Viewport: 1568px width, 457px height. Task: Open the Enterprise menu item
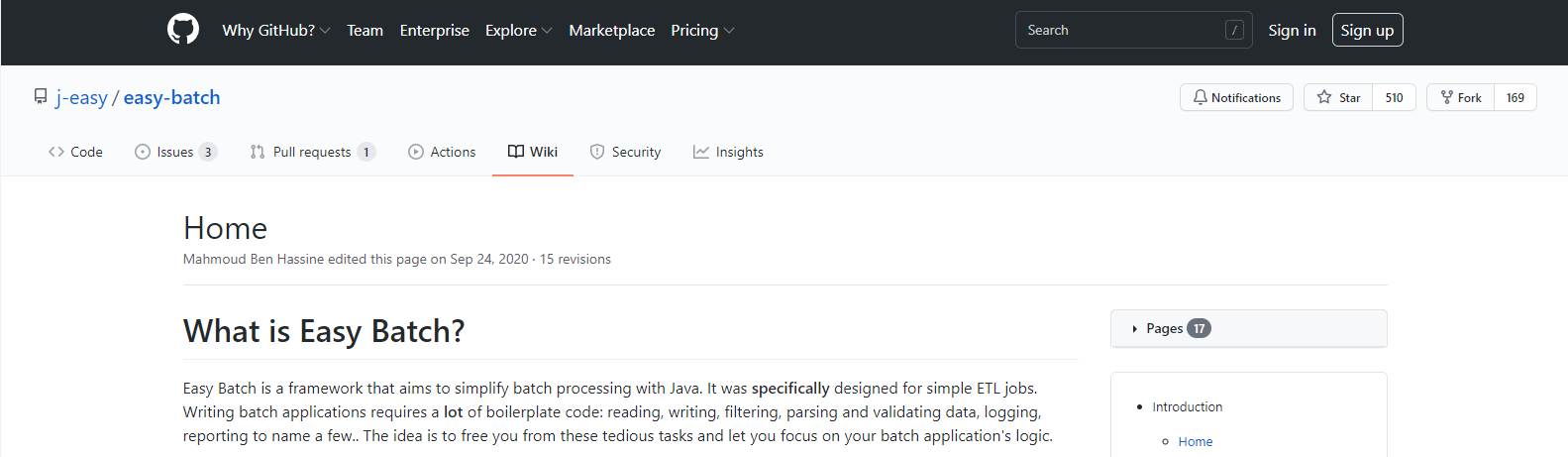tap(435, 30)
